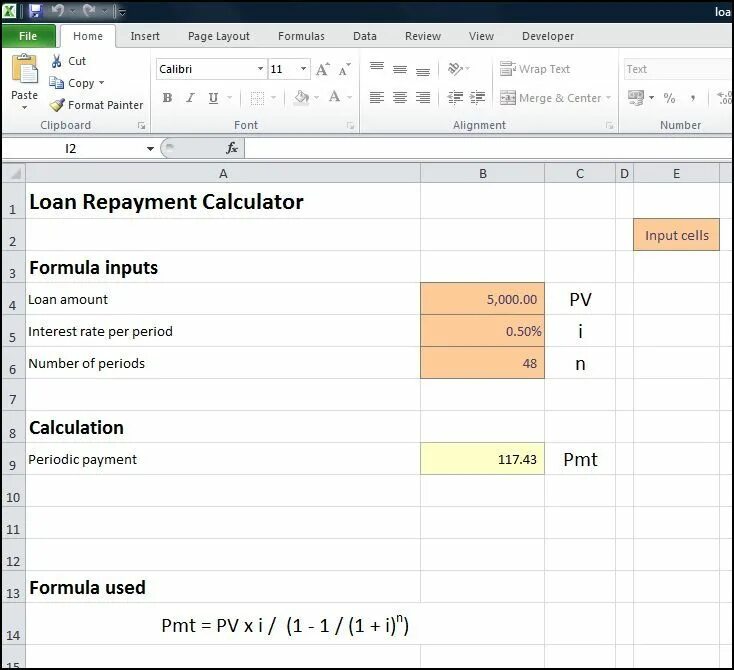Image resolution: width=734 pixels, height=670 pixels.
Task: Expand the Copy dropdown arrow
Action: 101,83
